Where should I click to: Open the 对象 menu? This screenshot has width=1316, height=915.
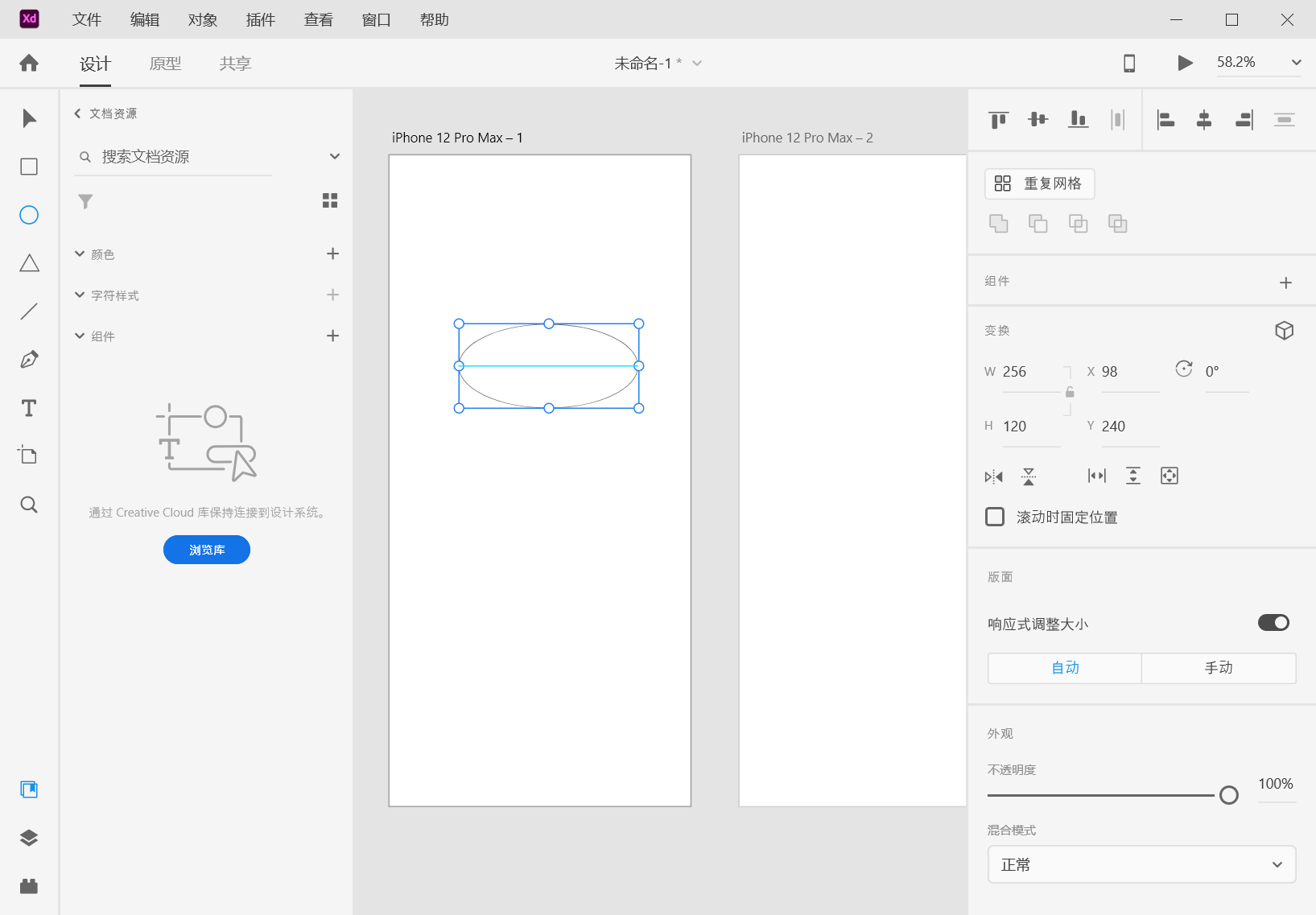(x=202, y=19)
